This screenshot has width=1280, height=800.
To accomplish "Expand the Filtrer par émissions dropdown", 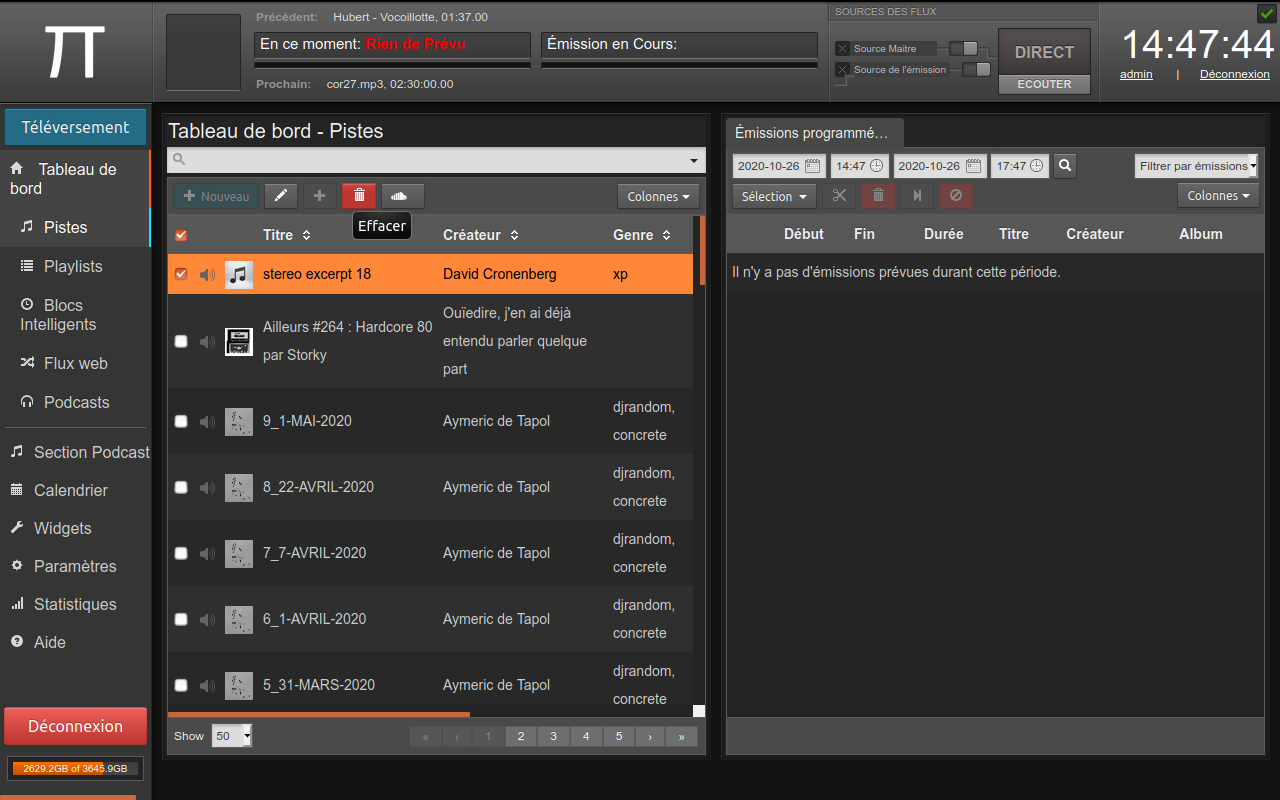I will click(1196, 166).
